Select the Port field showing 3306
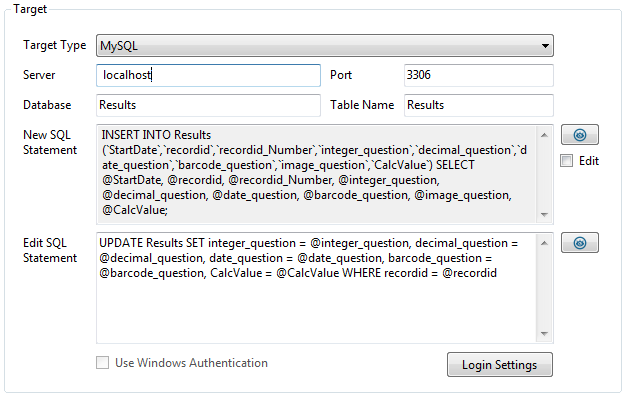Viewport: 624px width, 396px height. click(479, 75)
